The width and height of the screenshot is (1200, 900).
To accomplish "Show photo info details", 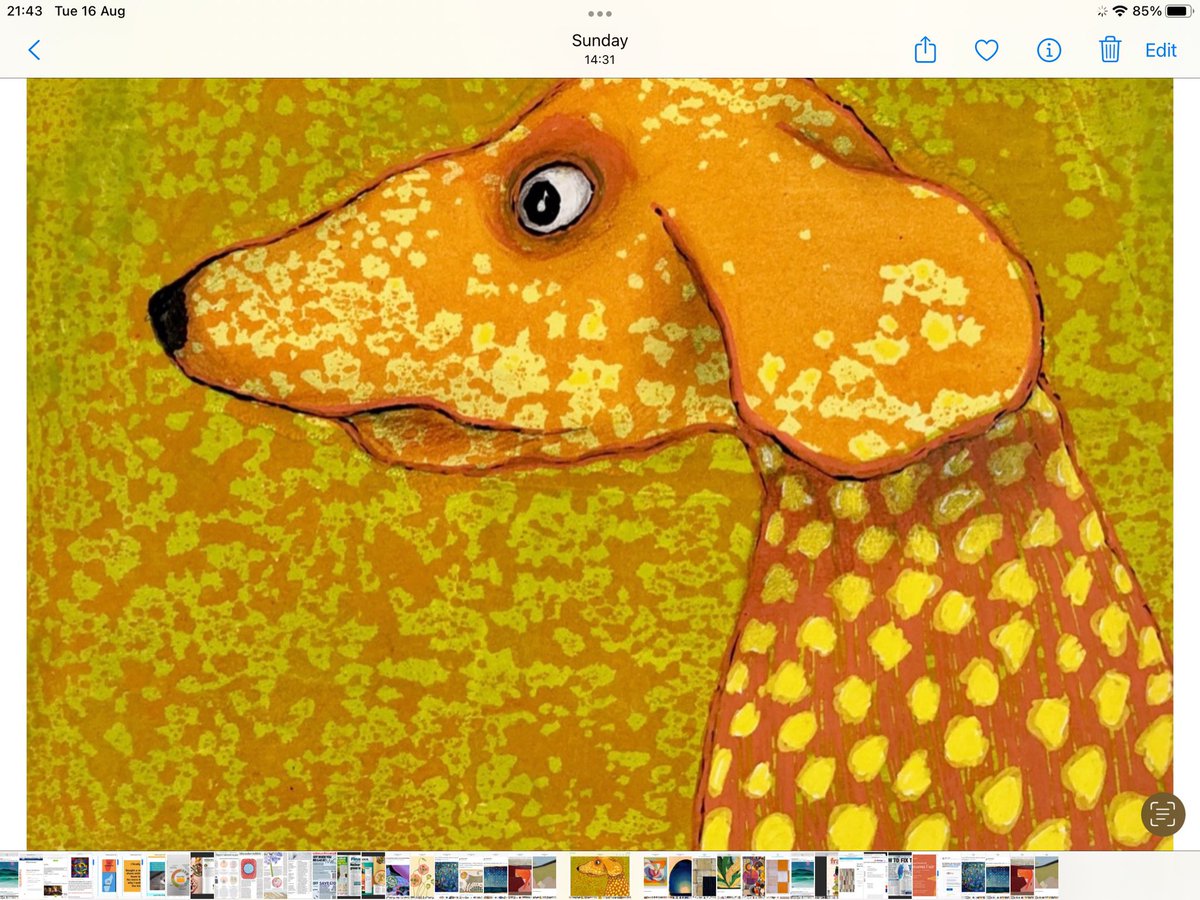I will point(1048,50).
